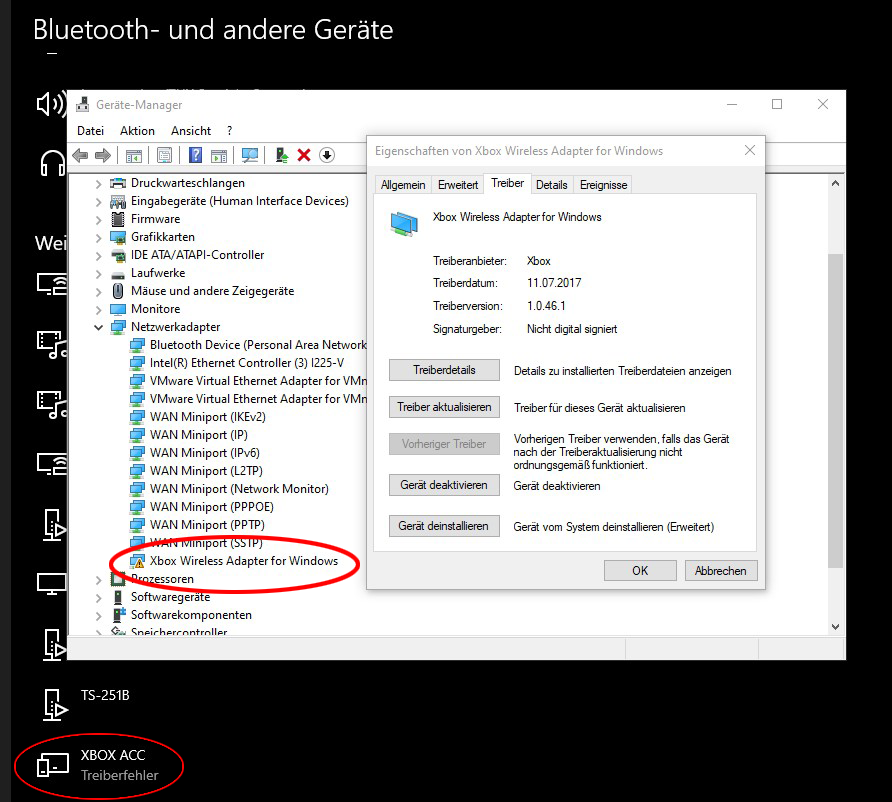Expand Eingabegeräte (Human Interface Devices)
This screenshot has height=802, width=892.
point(98,202)
